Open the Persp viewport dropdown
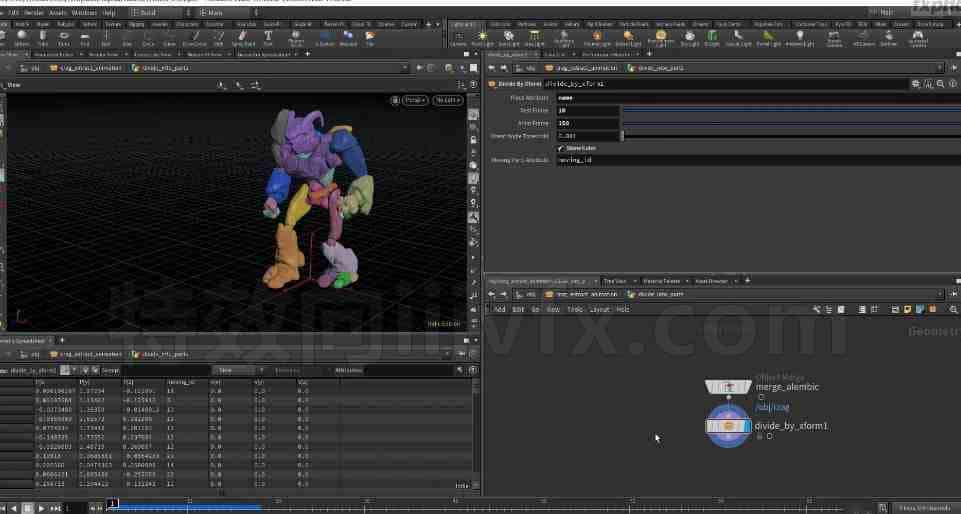The image size is (961, 514). tap(415, 100)
